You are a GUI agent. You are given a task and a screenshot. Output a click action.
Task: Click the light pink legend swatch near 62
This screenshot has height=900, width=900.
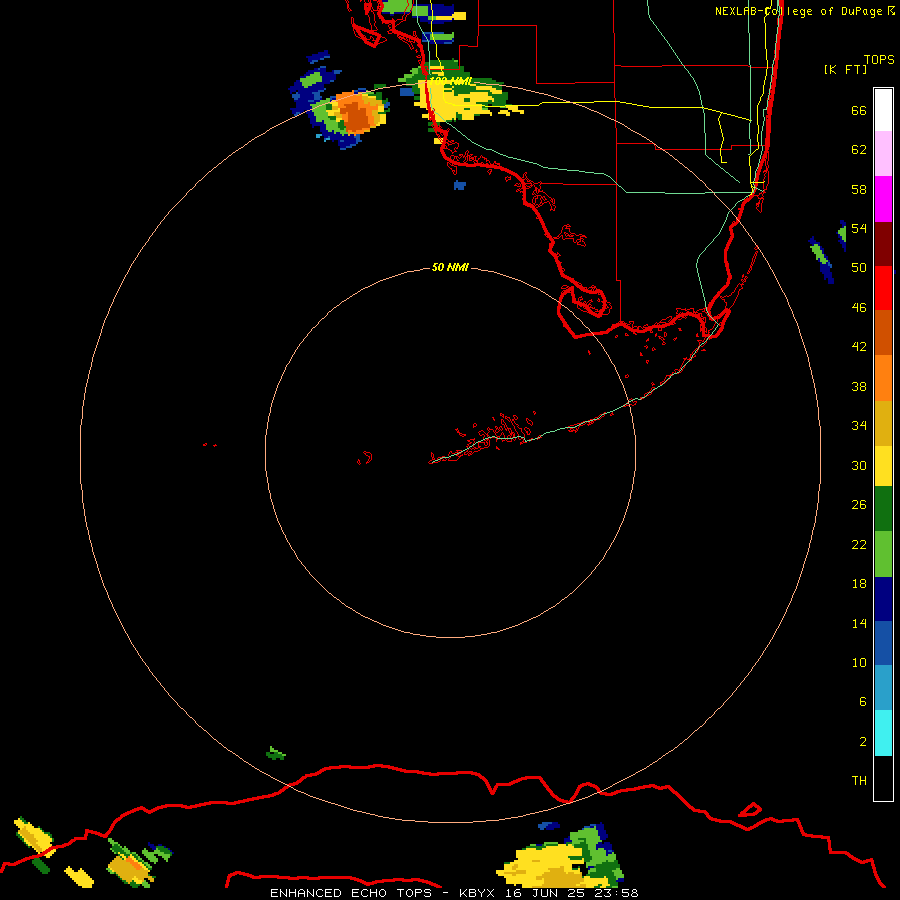tap(883, 154)
